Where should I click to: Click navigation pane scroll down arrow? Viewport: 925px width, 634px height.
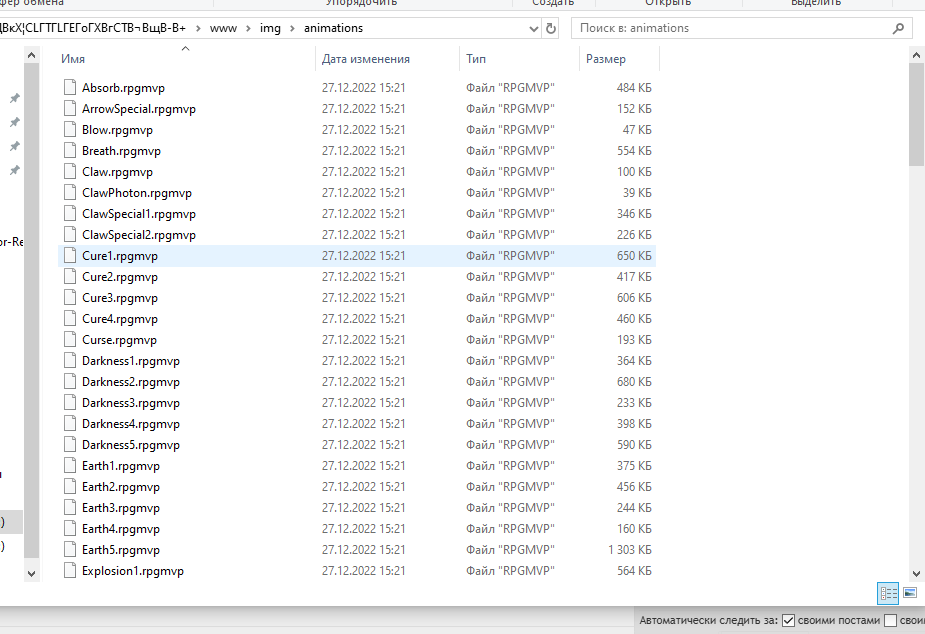(32, 573)
